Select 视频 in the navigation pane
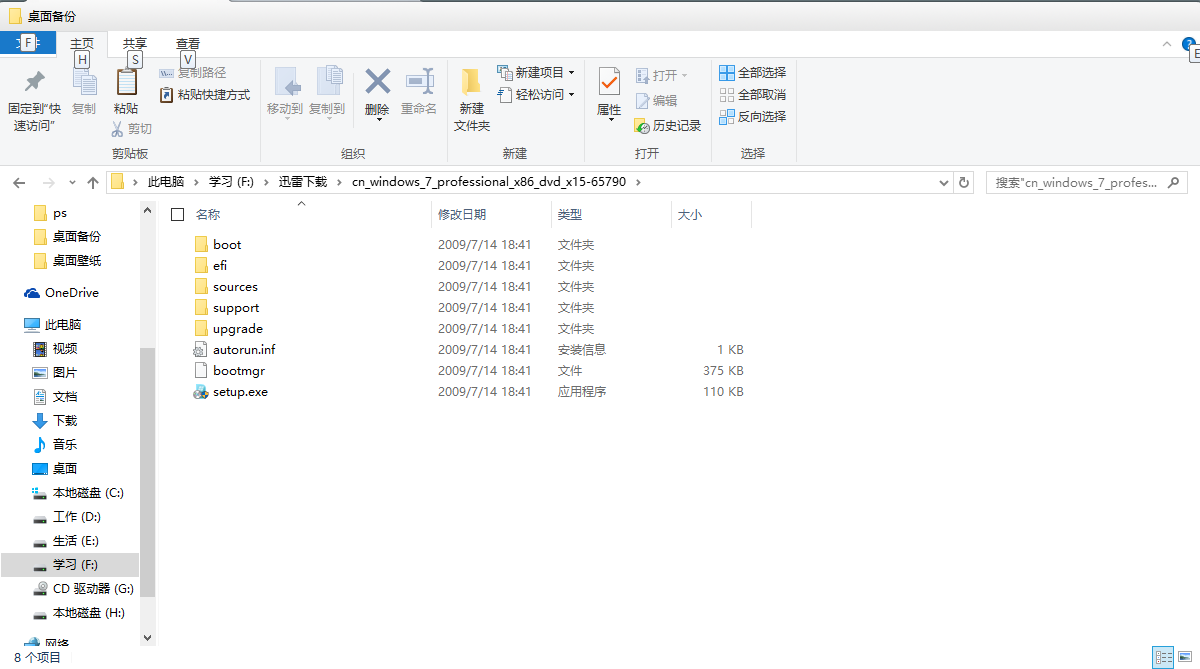The height and width of the screenshot is (669, 1200). (64, 349)
